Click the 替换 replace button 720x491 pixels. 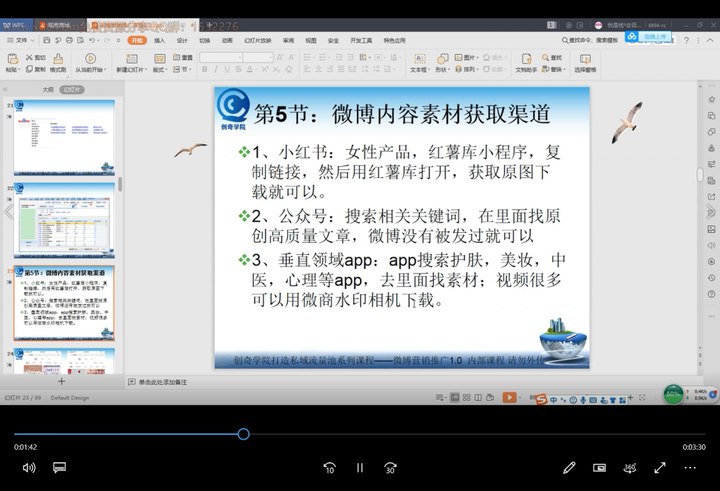(x=553, y=69)
